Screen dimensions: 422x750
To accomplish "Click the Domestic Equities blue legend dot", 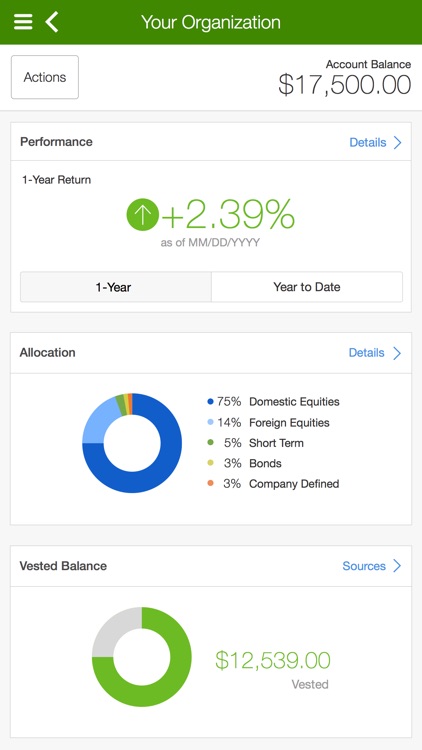I will 211,402.
